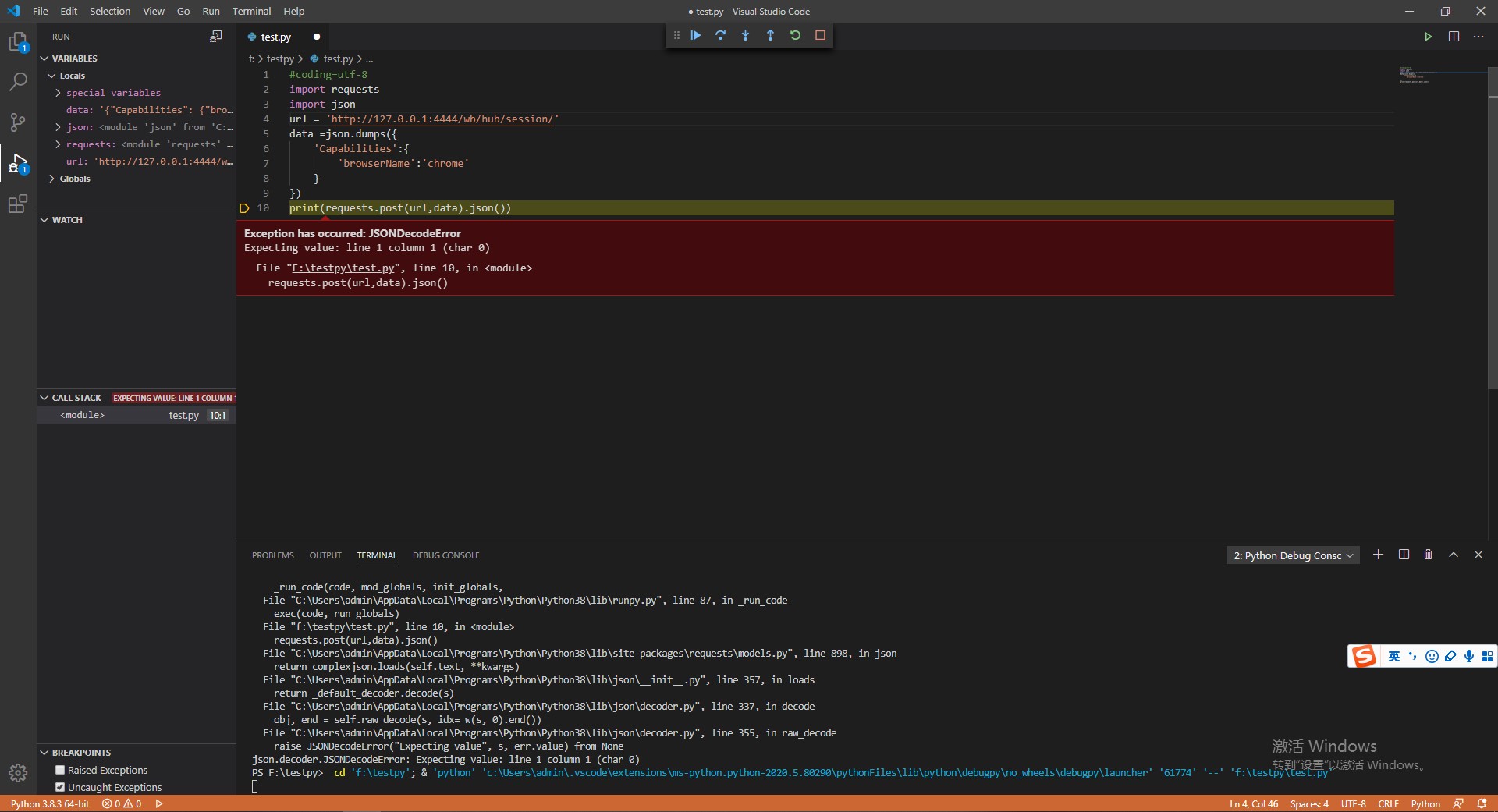Toggle the breakpoint marker on line 10
This screenshot has height=812, width=1498.
pyautogui.click(x=244, y=208)
